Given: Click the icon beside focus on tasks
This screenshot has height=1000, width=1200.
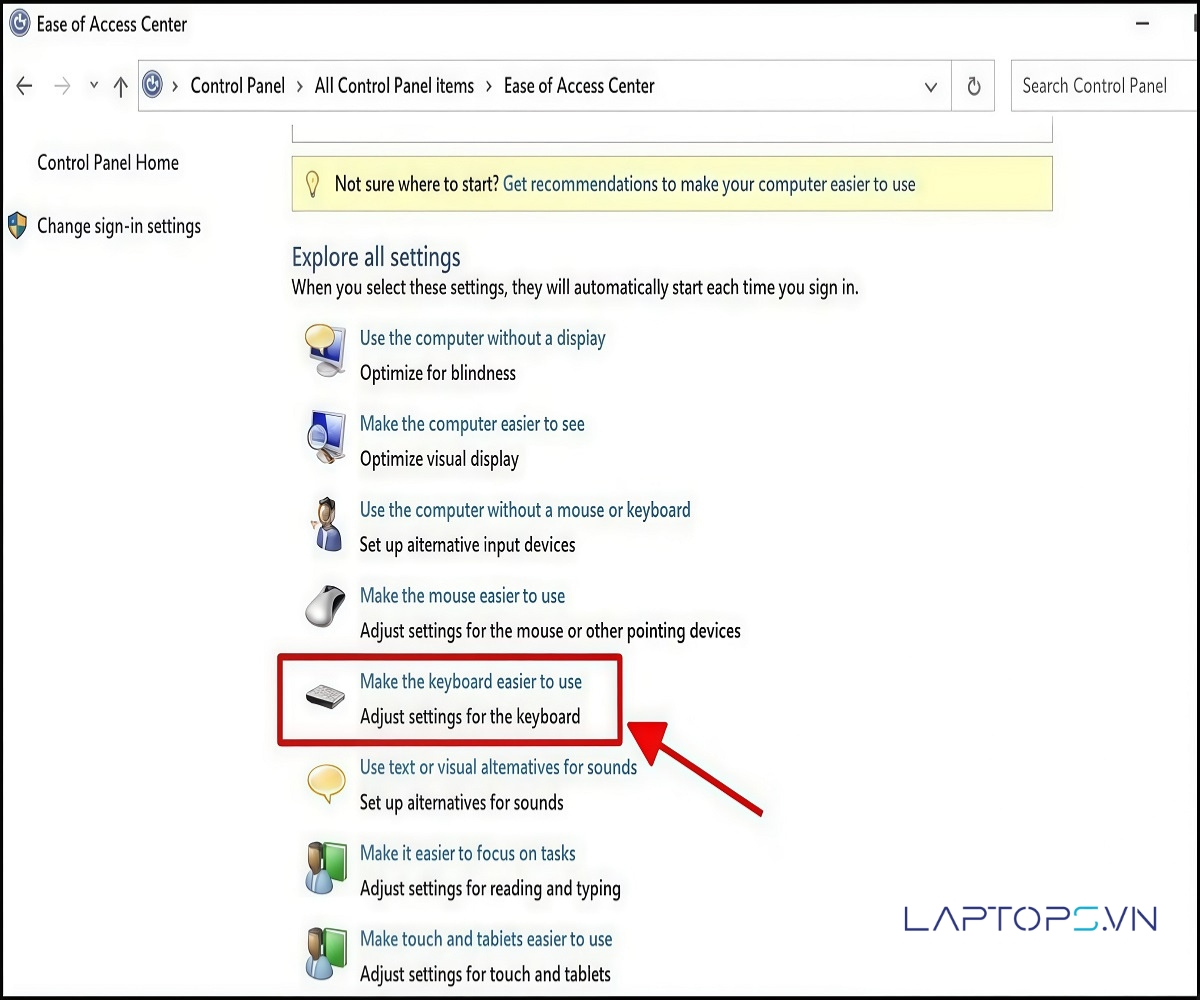Looking at the screenshot, I should (x=325, y=868).
